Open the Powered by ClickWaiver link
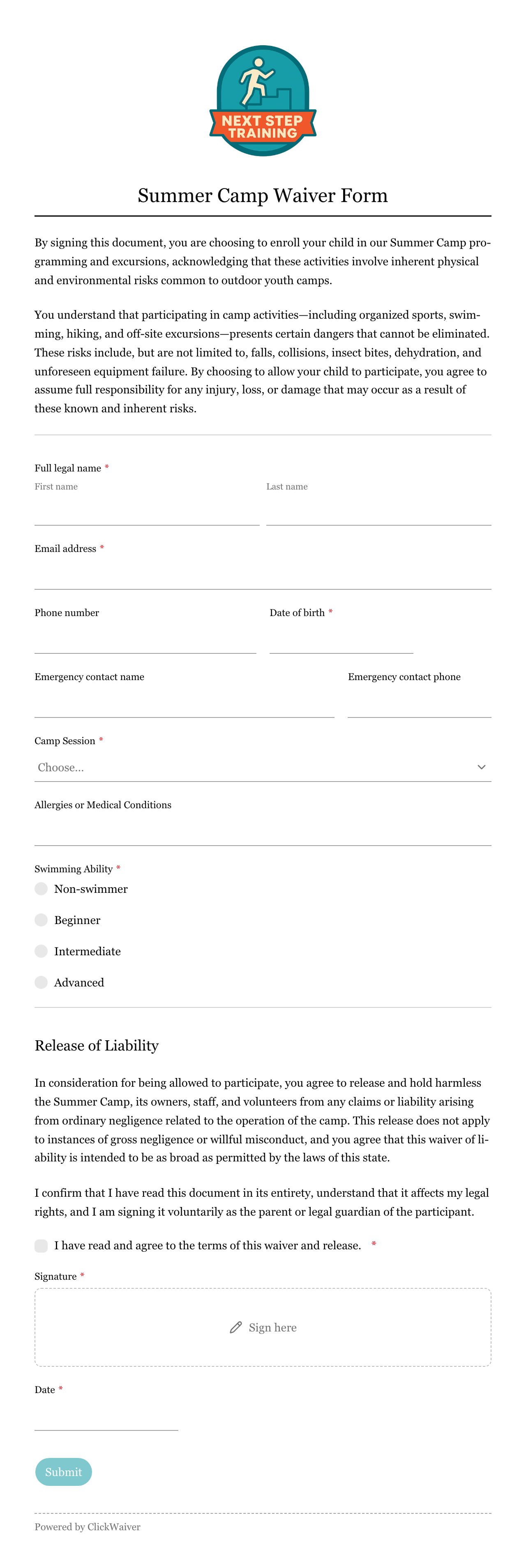Image resolution: width=526 pixels, height=1568 pixels. 88,1527
